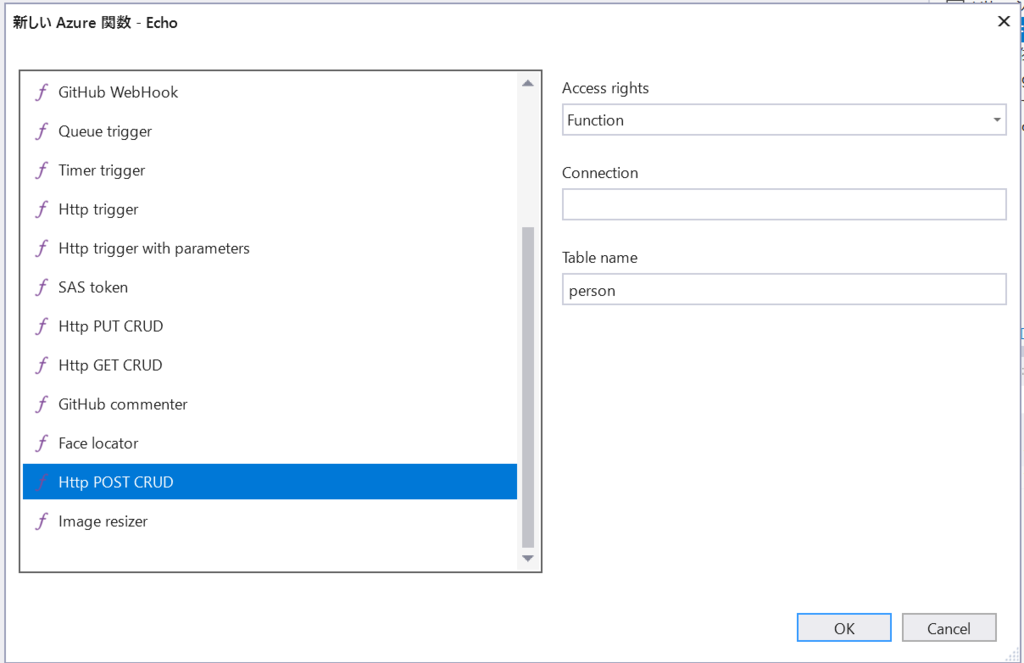Click the function icon beside Timer trigger
The image size is (1024, 663).
(42, 170)
